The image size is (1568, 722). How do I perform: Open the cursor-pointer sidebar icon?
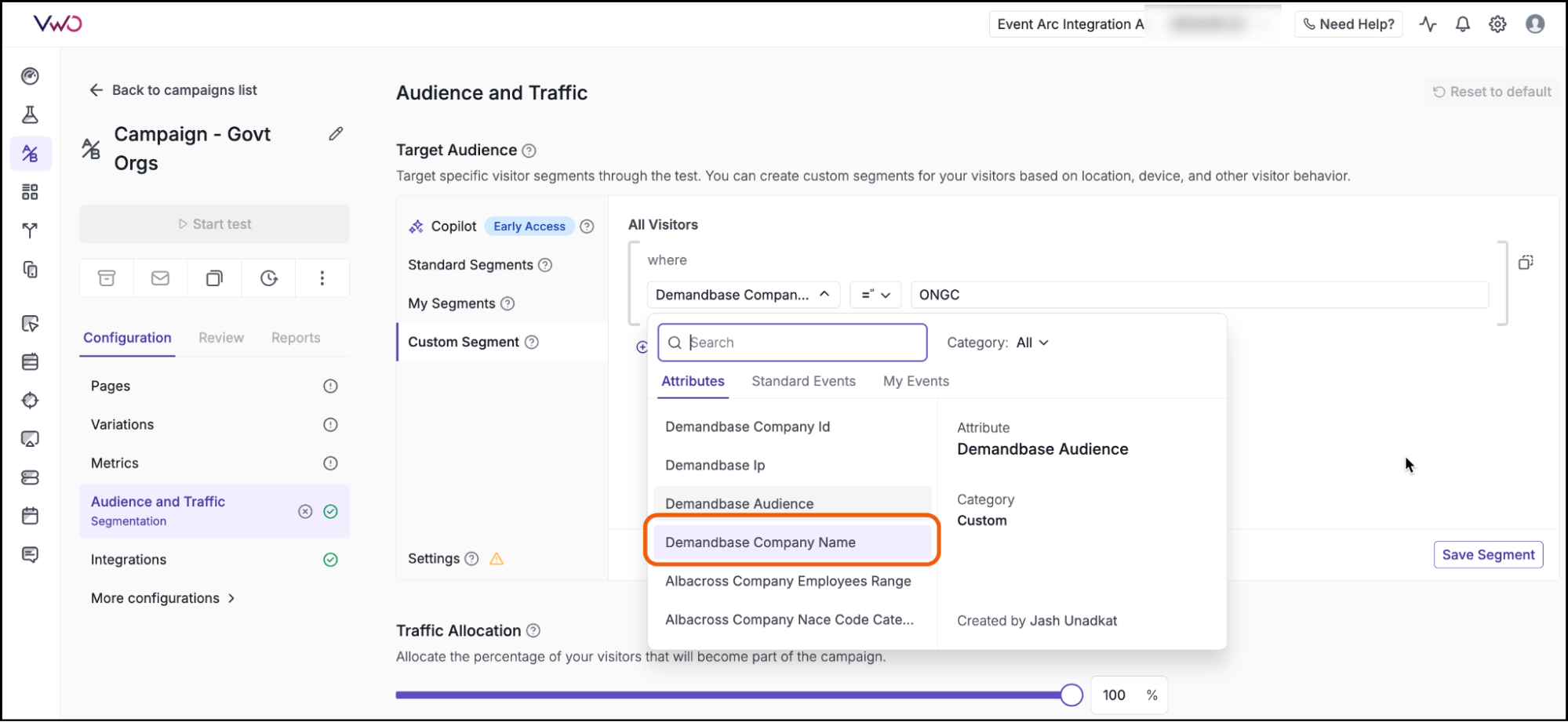30,323
